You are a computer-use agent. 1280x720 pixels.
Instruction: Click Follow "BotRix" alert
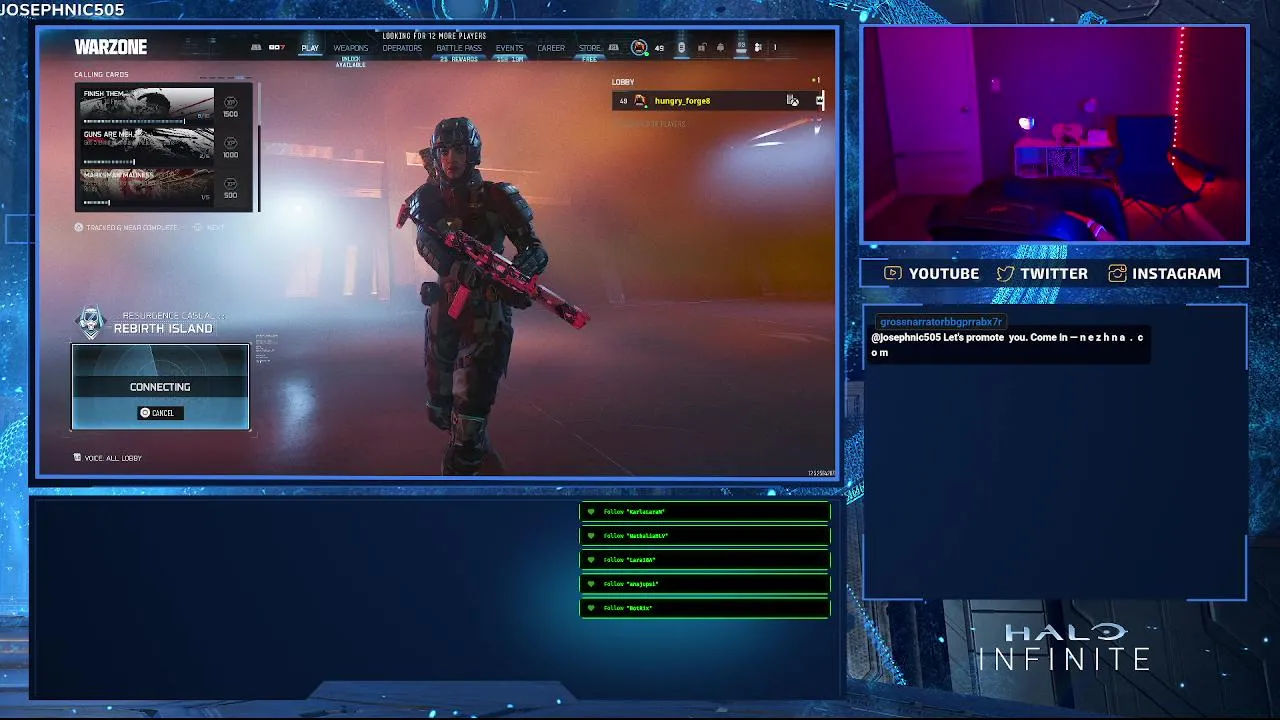[x=705, y=608]
